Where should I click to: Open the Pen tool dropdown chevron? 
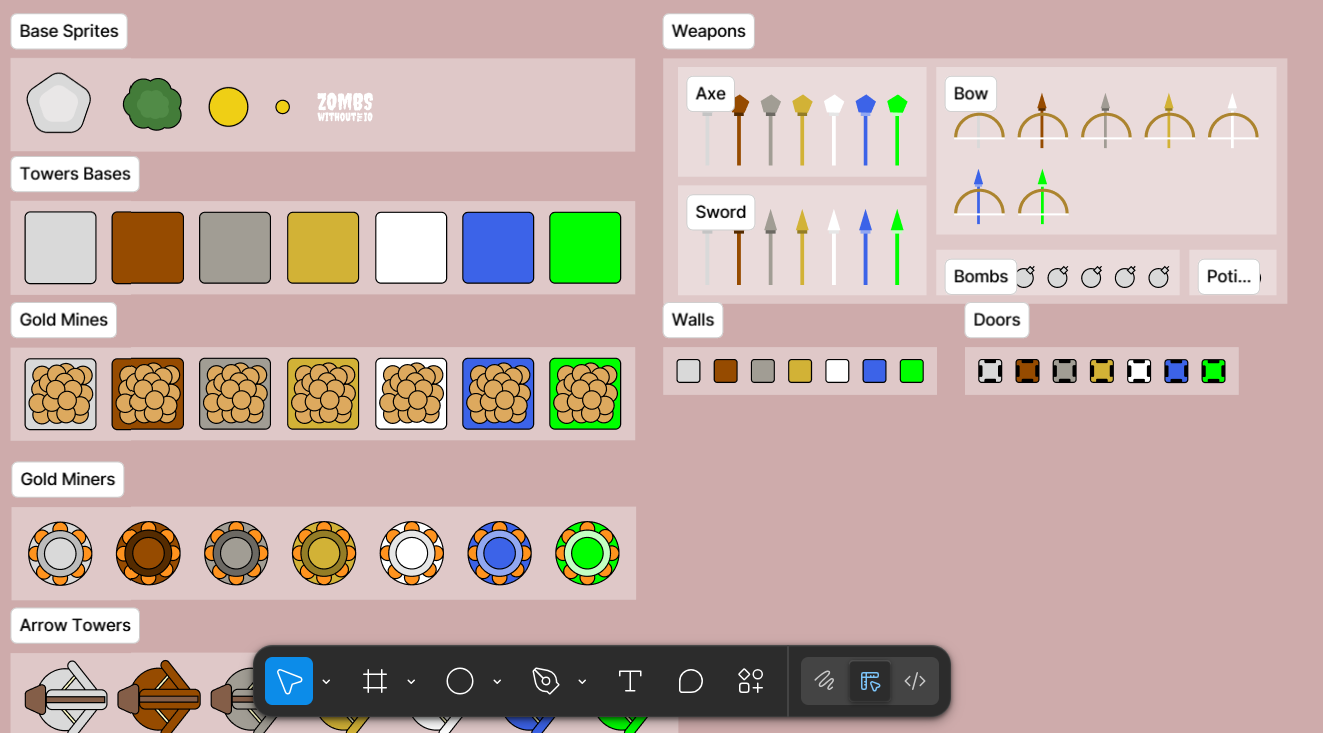[582, 681]
